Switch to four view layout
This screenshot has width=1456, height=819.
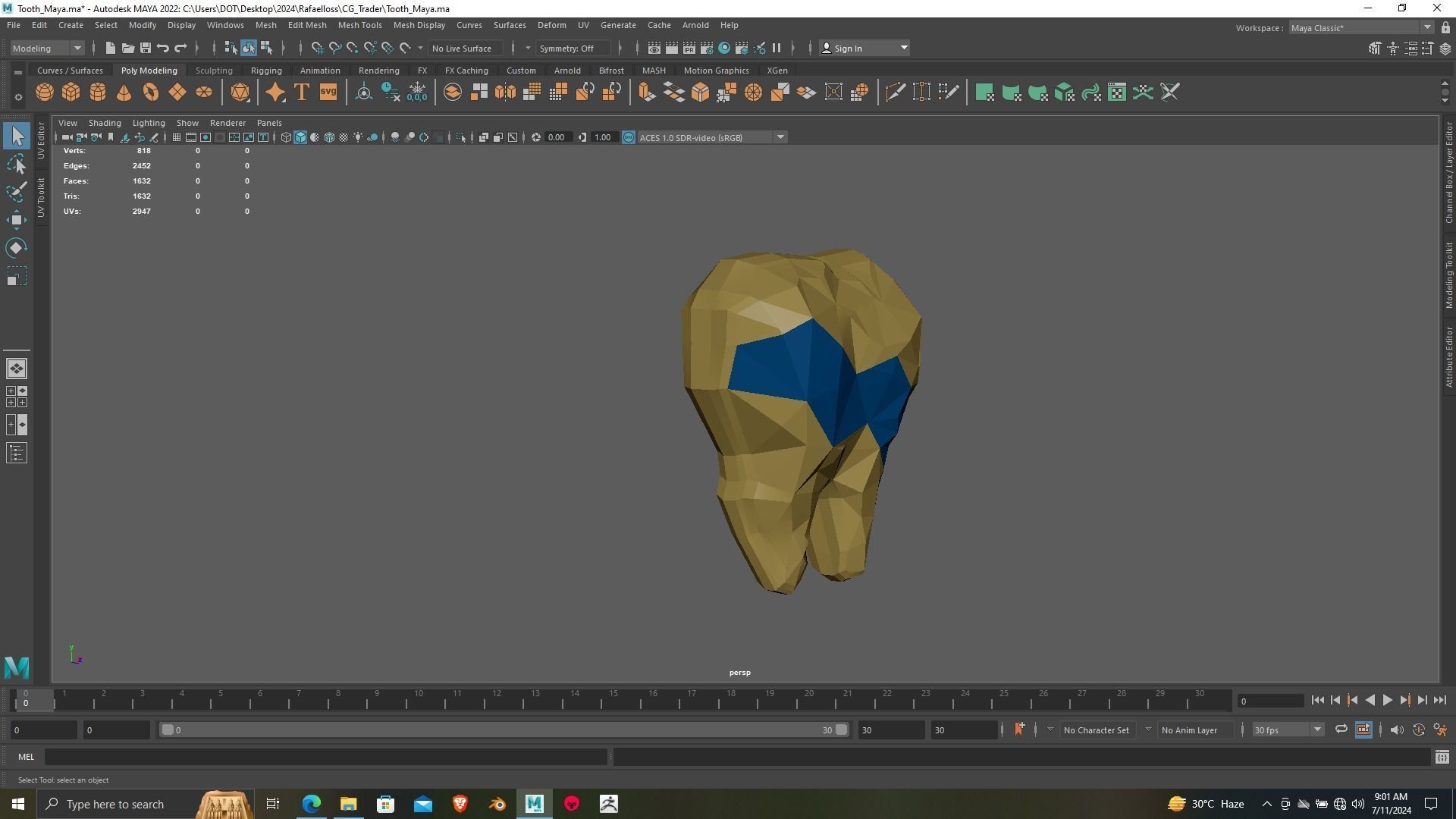pyautogui.click(x=17, y=397)
